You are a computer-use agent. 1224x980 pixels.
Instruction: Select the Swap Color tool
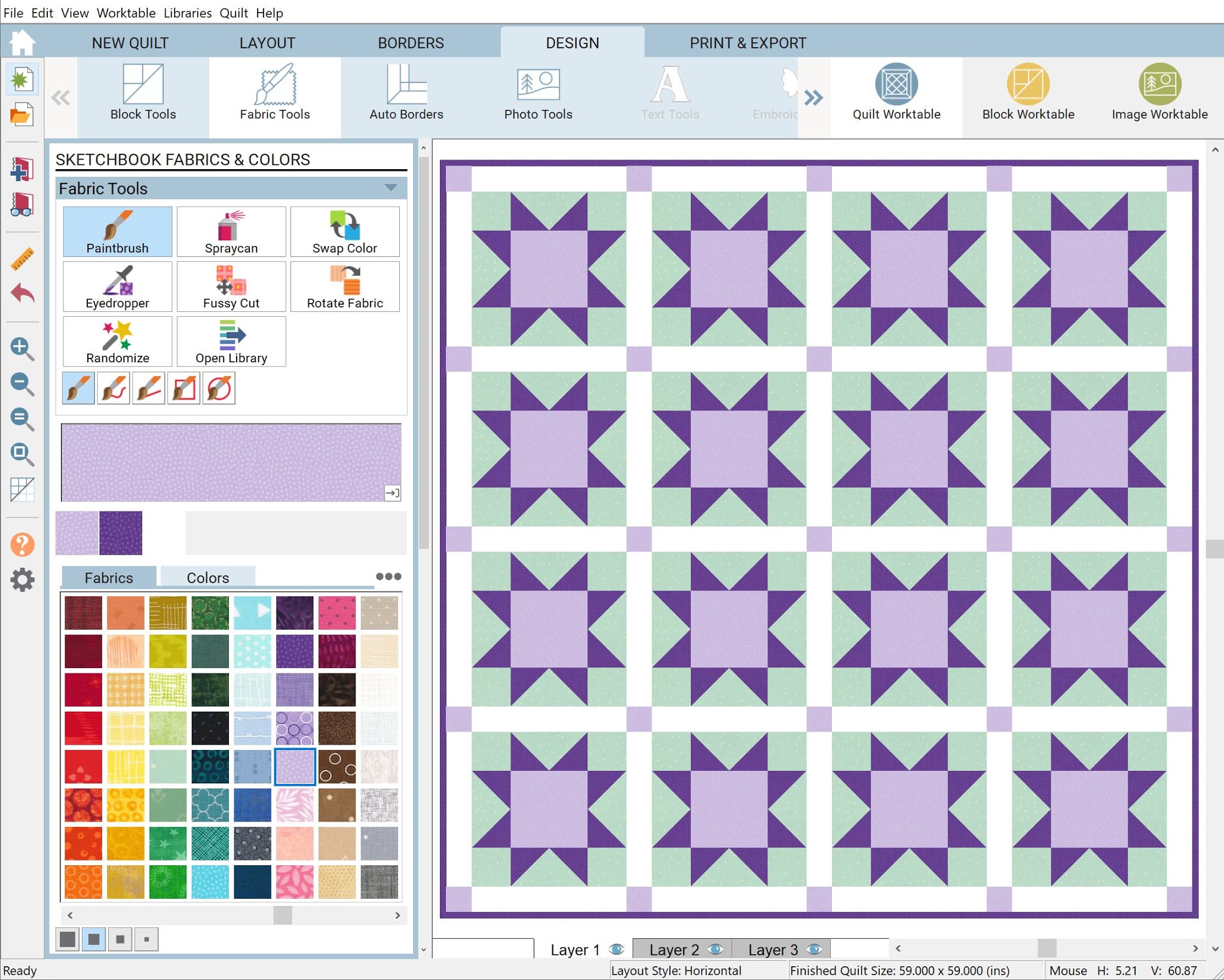click(x=345, y=232)
